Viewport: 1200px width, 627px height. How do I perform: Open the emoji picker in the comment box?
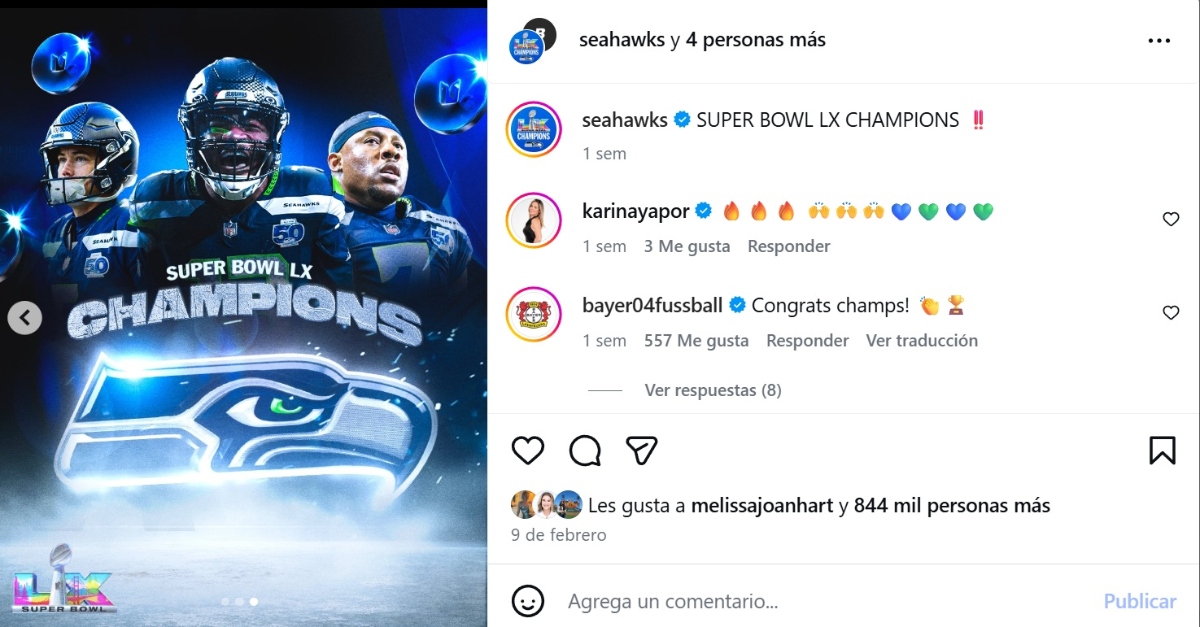pos(528,601)
